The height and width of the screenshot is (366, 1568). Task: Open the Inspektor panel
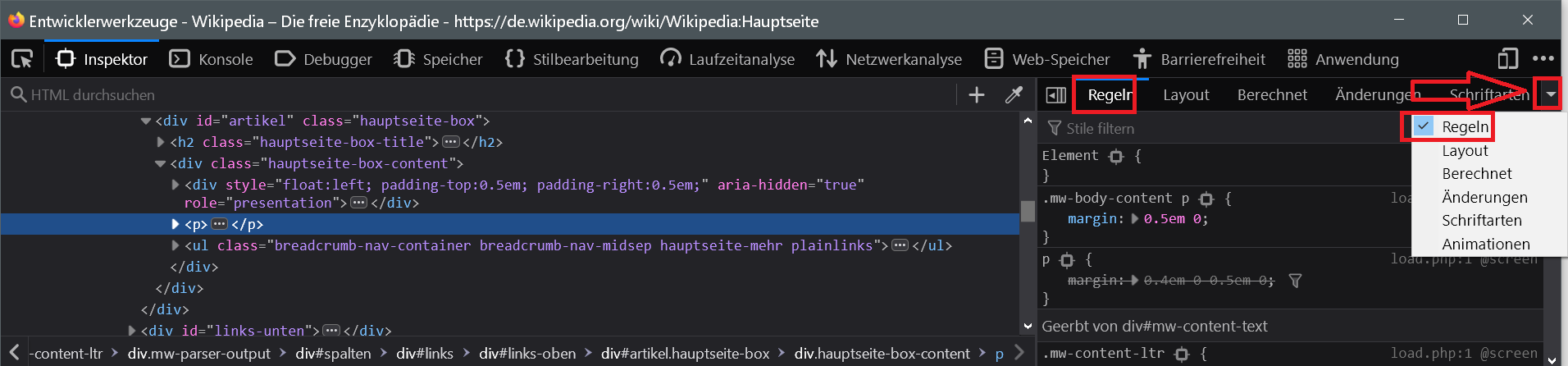coord(102,59)
